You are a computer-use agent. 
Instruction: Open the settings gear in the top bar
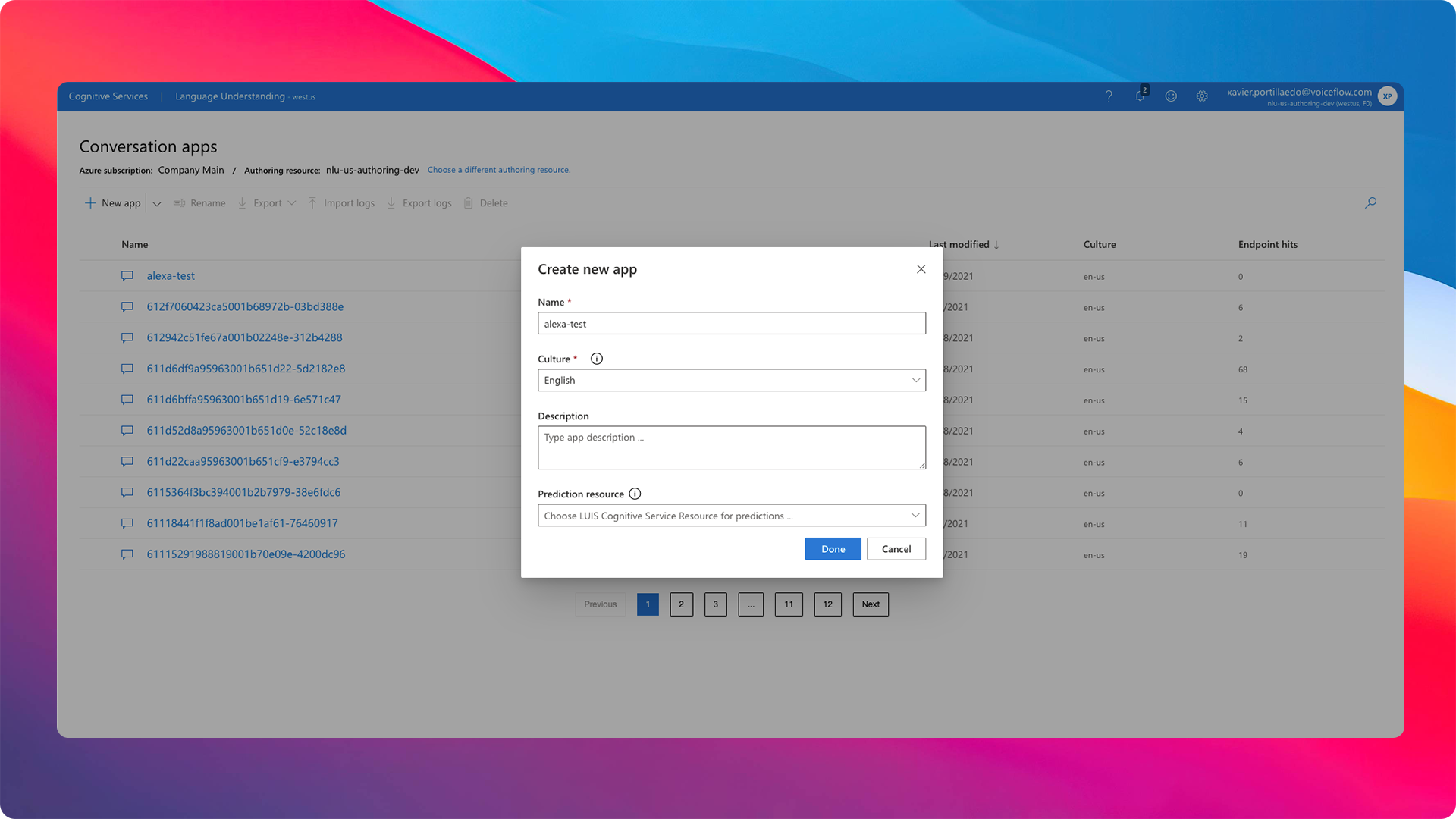1201,96
